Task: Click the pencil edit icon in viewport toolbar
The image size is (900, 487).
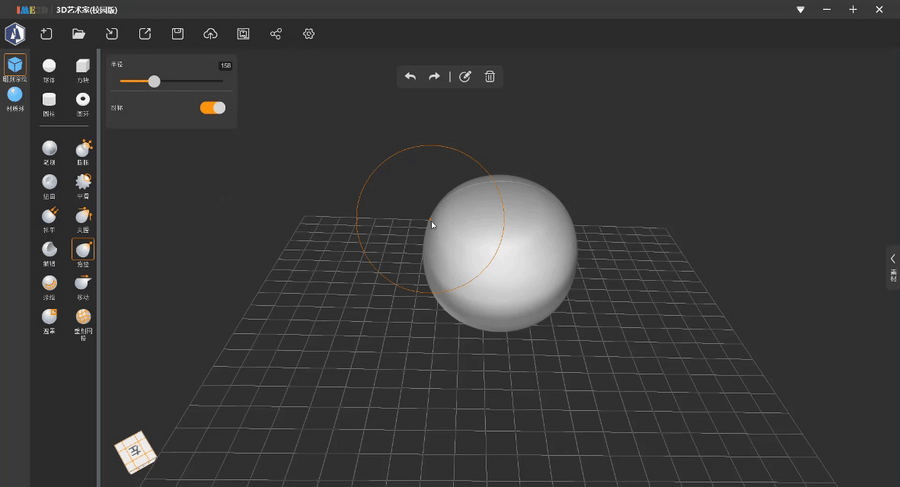Action: (465, 76)
